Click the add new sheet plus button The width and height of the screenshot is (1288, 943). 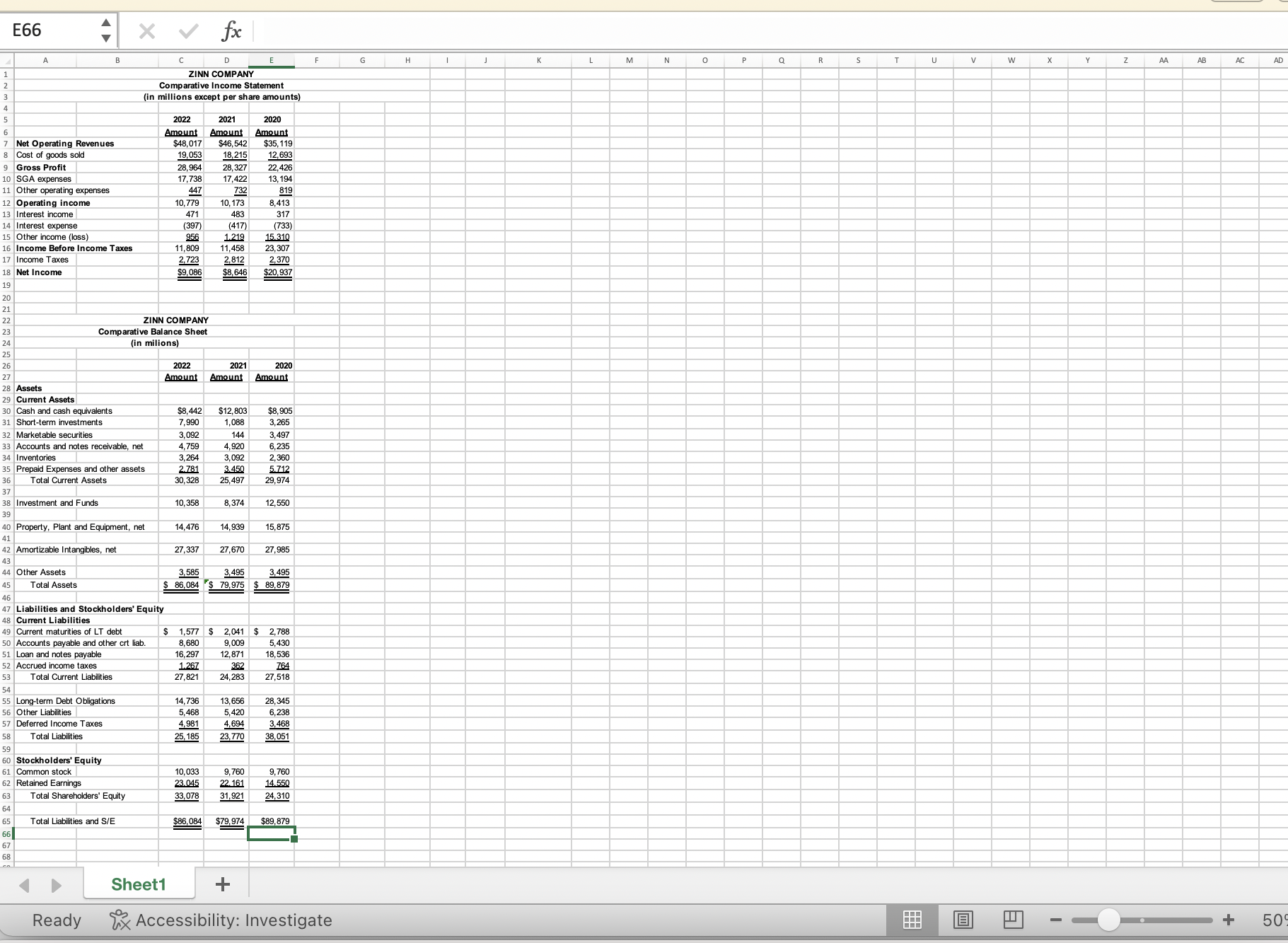pos(223,884)
